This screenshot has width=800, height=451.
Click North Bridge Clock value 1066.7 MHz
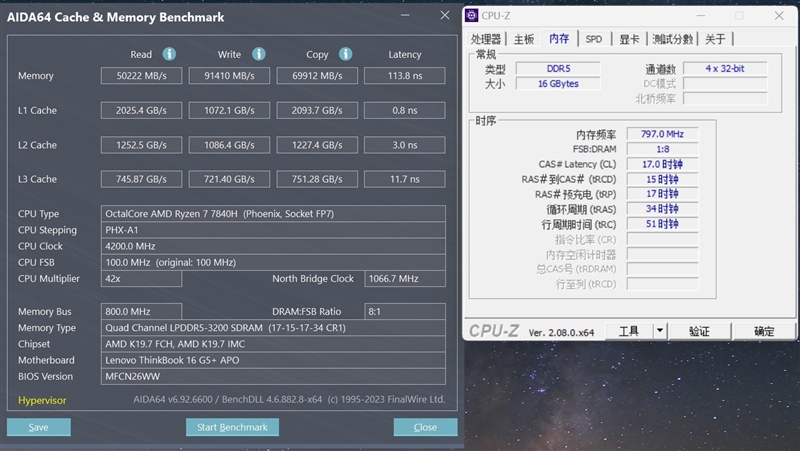pyautogui.click(x=405, y=279)
